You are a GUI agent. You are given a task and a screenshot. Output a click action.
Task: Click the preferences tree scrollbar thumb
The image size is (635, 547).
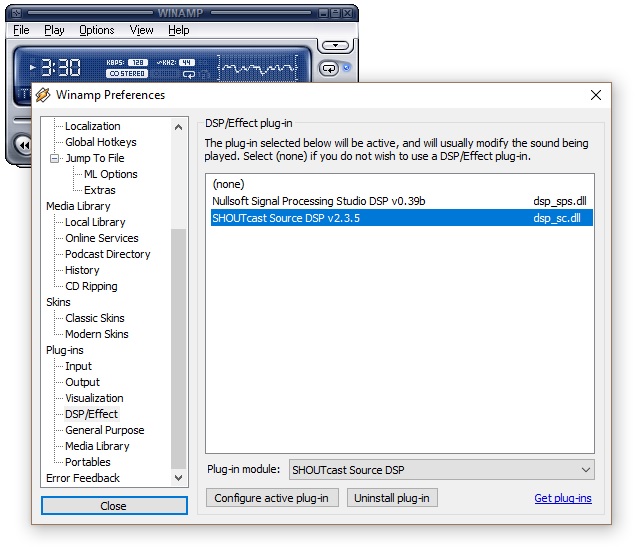pyautogui.click(x=178, y=349)
